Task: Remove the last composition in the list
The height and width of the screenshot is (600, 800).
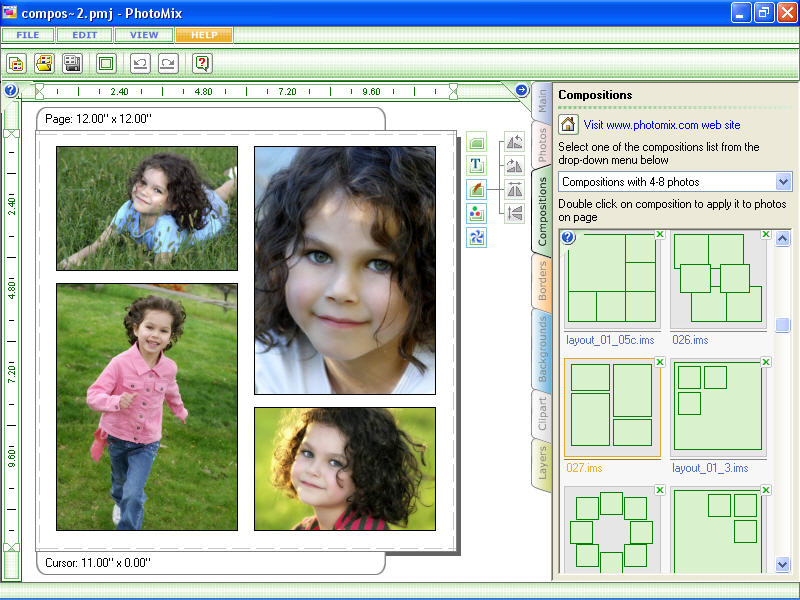Action: pos(765,490)
